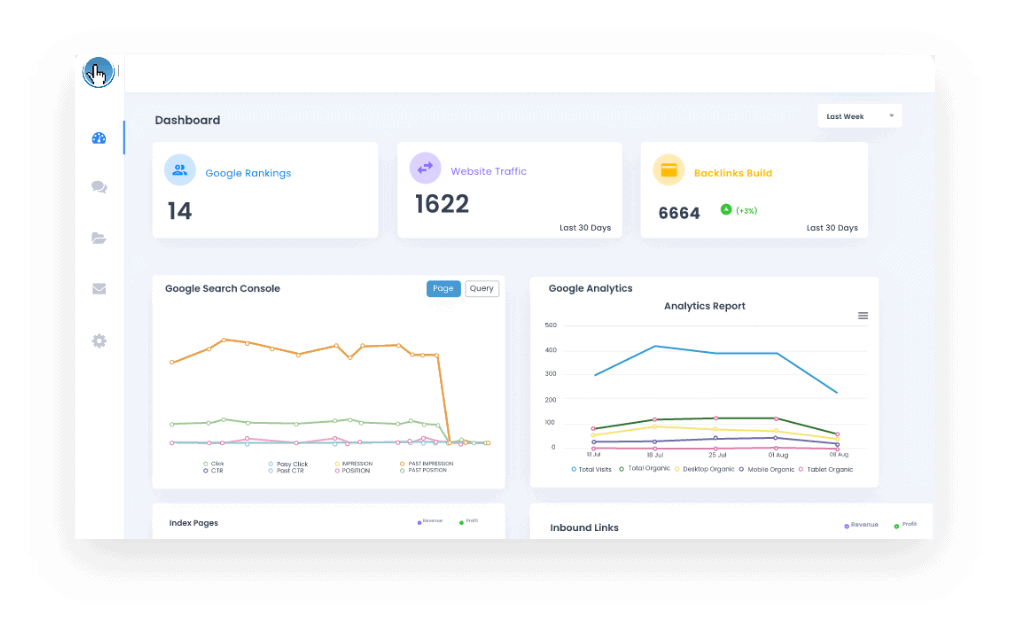Open the folder icon in sidebar

point(99,238)
